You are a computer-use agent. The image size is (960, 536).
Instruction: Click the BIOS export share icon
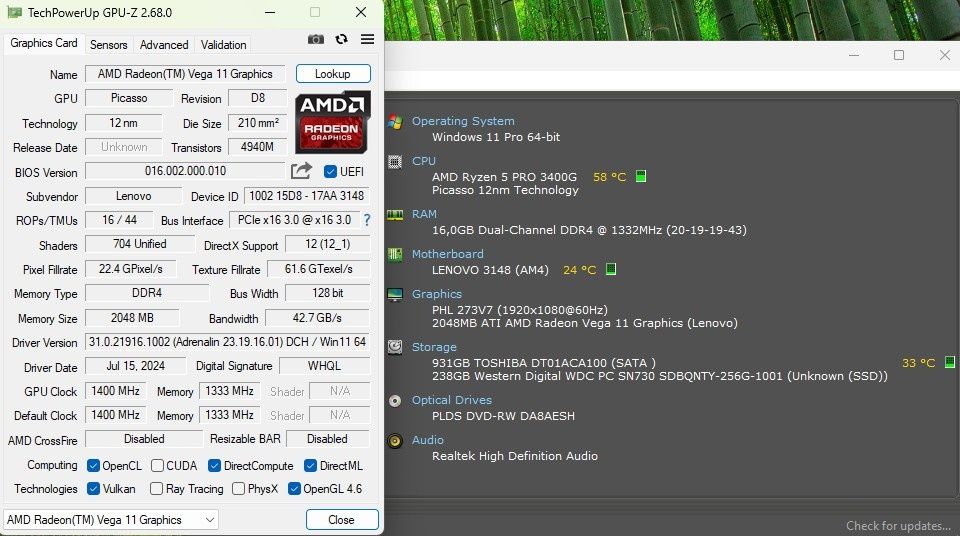[301, 171]
